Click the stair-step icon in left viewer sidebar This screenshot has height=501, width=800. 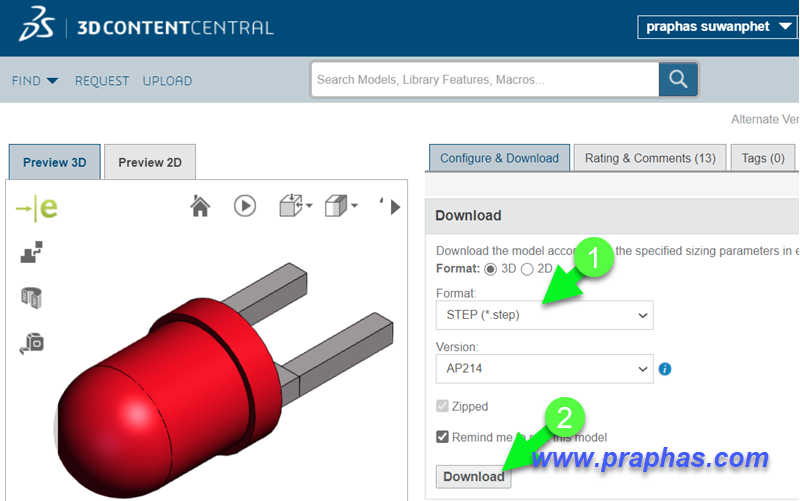coord(32,252)
